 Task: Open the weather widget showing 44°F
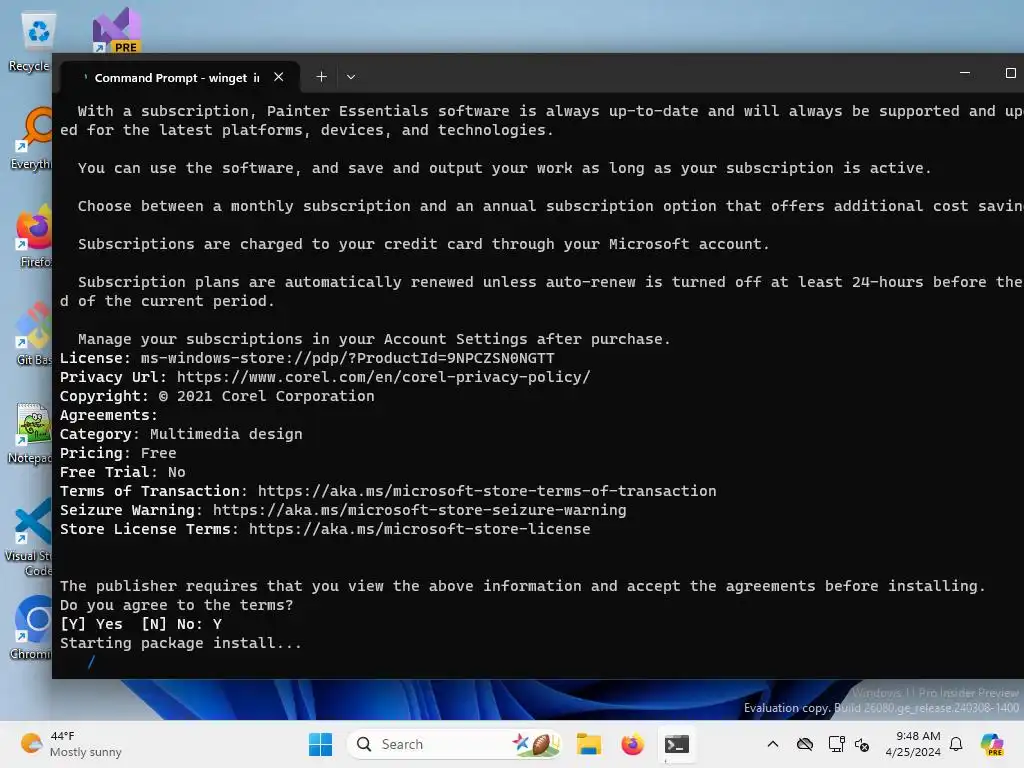point(71,744)
